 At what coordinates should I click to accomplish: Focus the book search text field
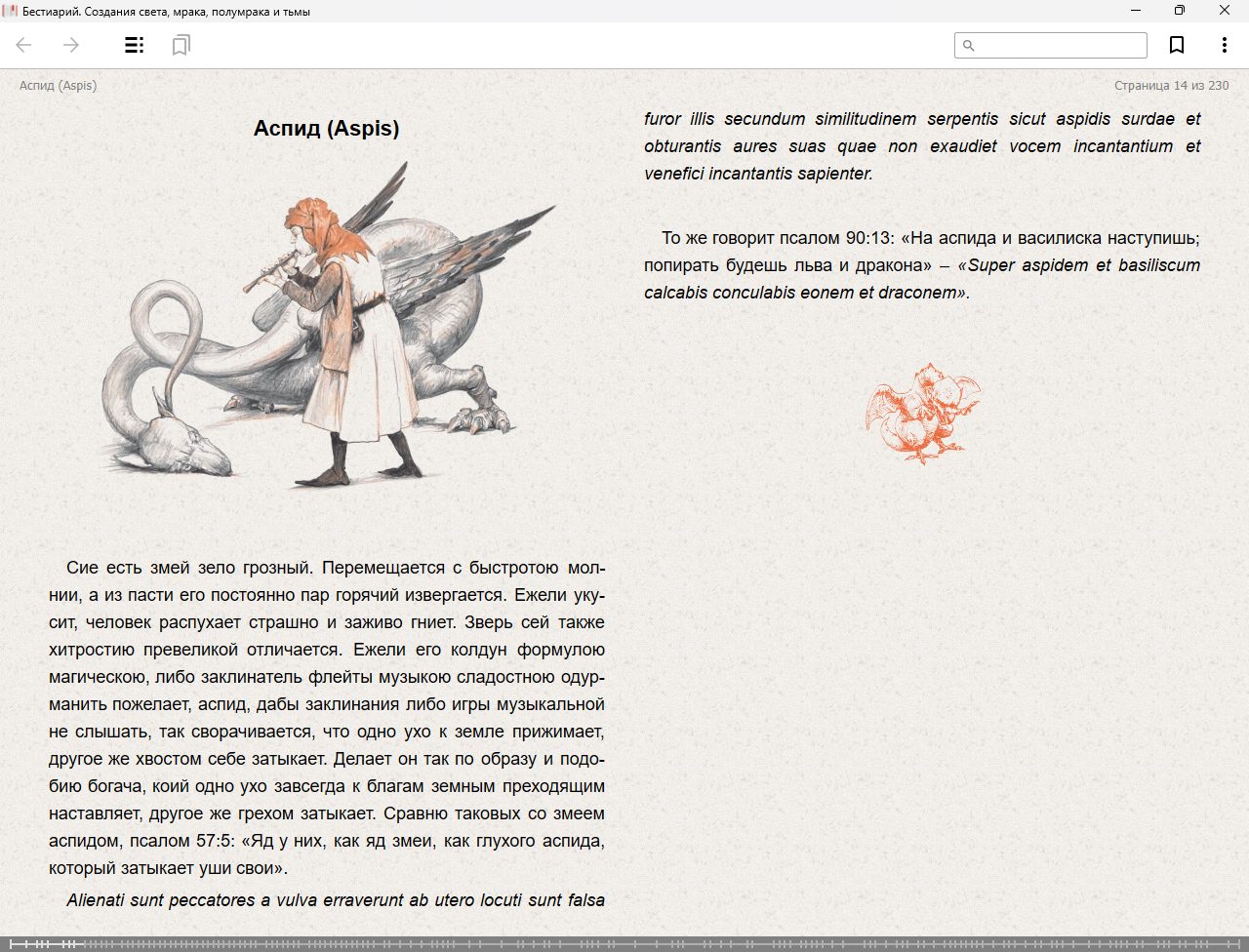pos(1059,46)
